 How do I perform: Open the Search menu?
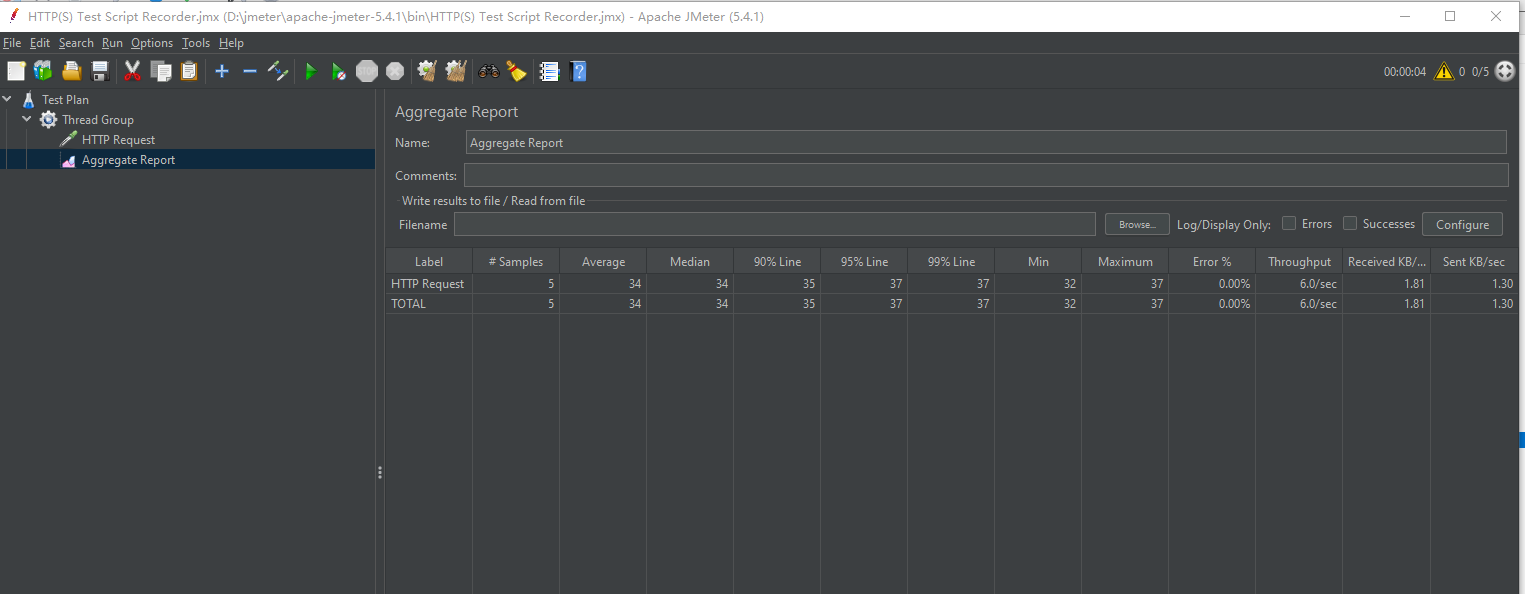pos(76,43)
